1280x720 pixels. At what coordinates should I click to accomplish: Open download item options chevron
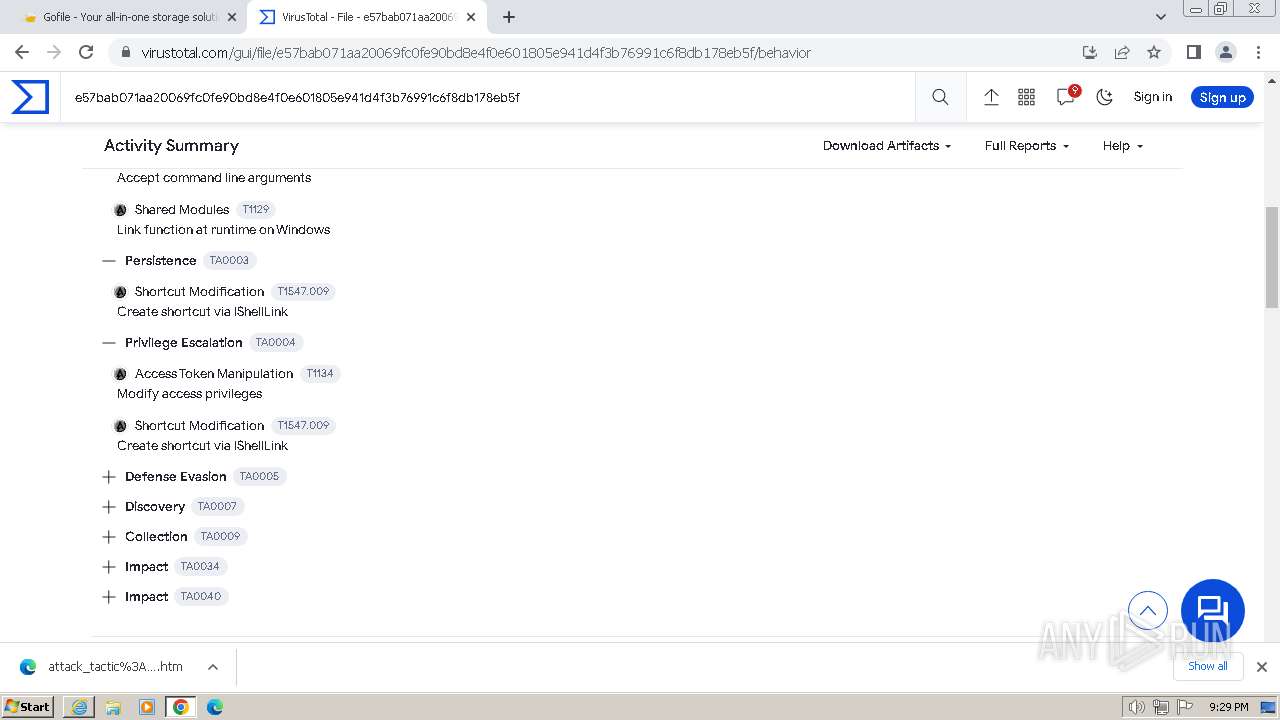tap(212, 667)
